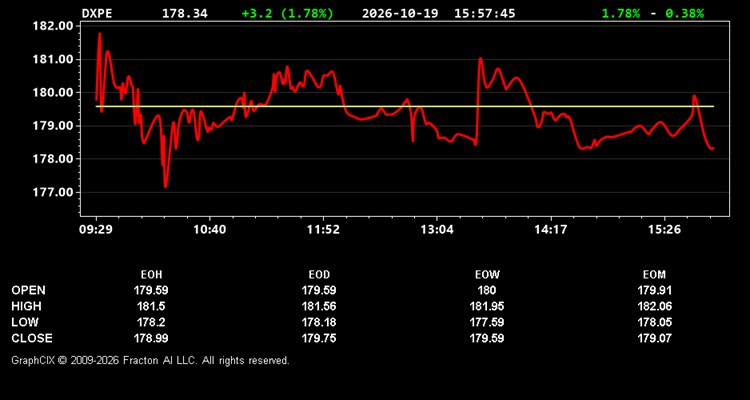Click EOD low value 178.18

(319, 322)
